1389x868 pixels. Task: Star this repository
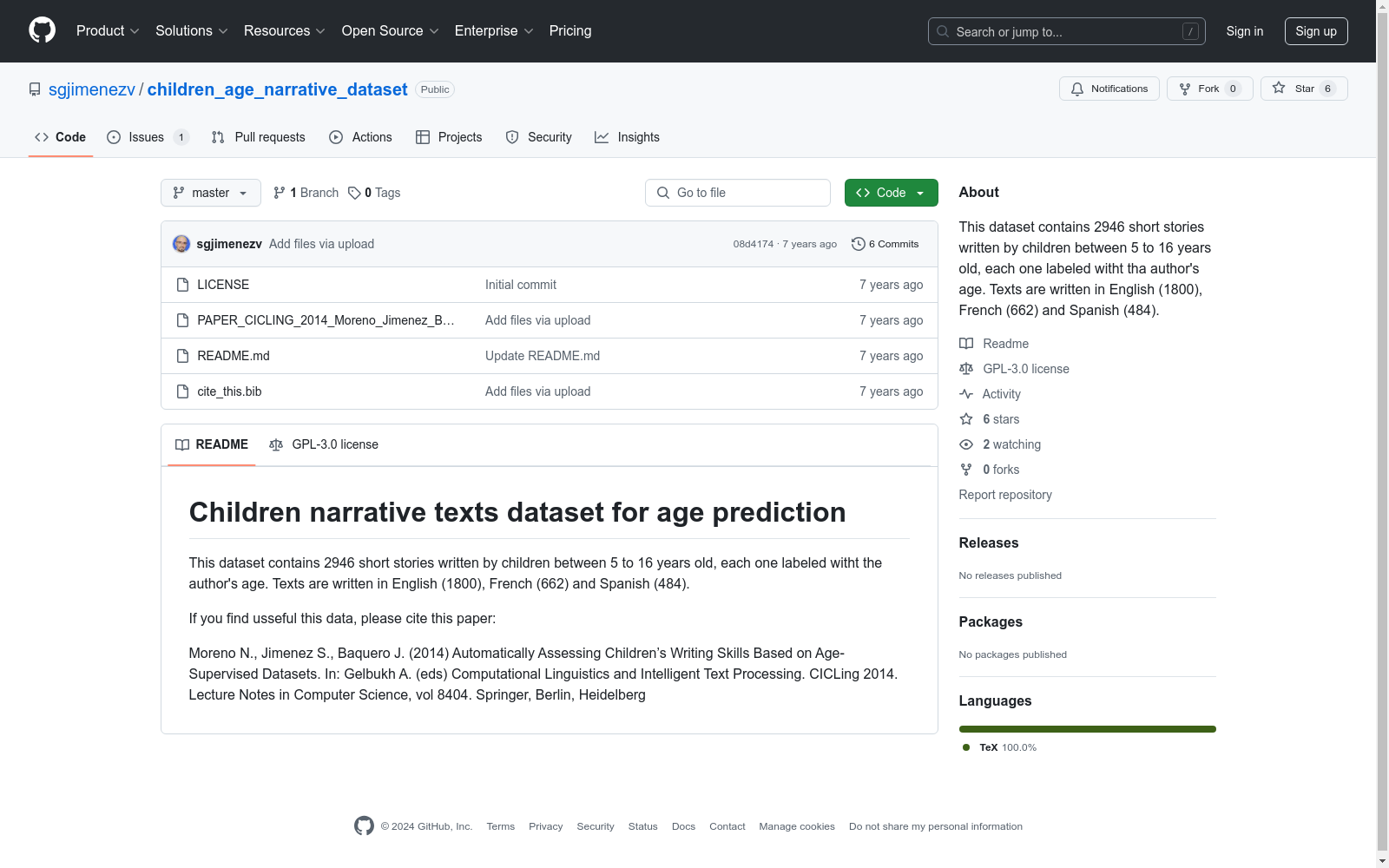1304,89
